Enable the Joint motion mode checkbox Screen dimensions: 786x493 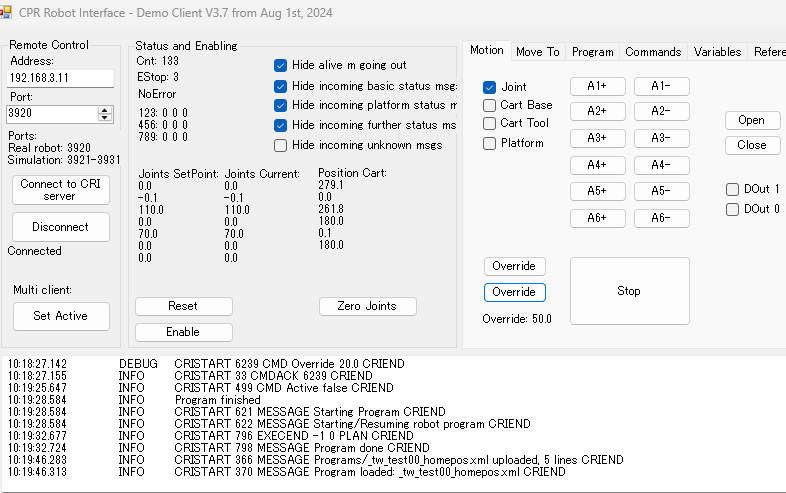point(490,88)
